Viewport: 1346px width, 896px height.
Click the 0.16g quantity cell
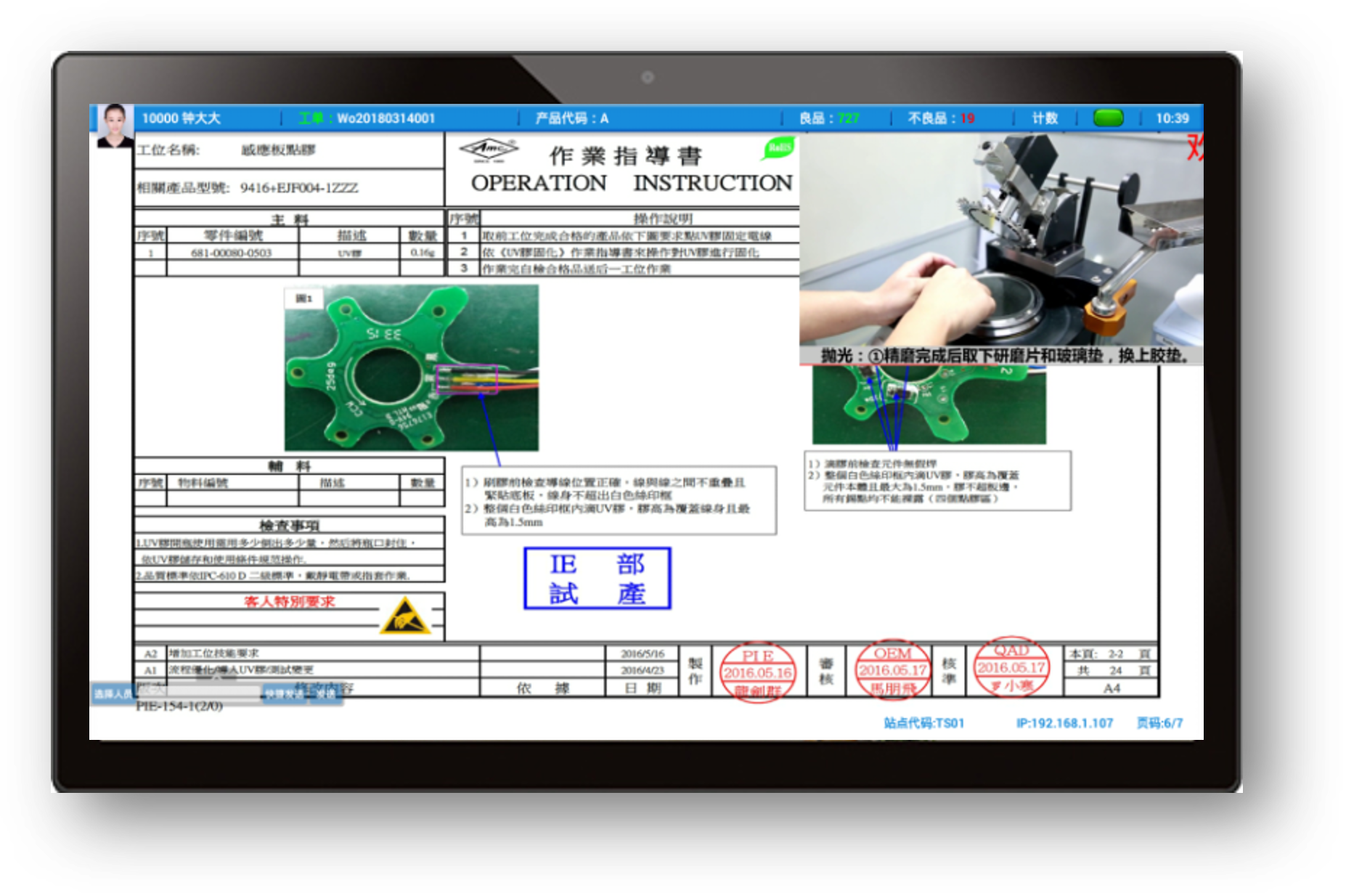coord(422,253)
